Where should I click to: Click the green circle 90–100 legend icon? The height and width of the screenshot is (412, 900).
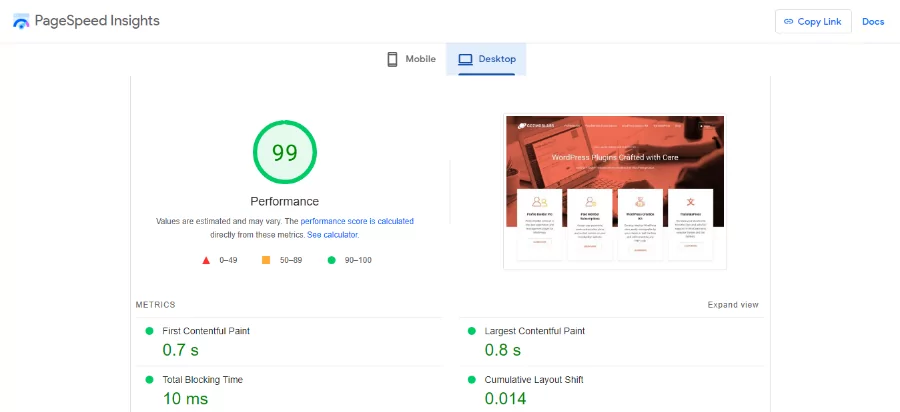tap(332, 260)
